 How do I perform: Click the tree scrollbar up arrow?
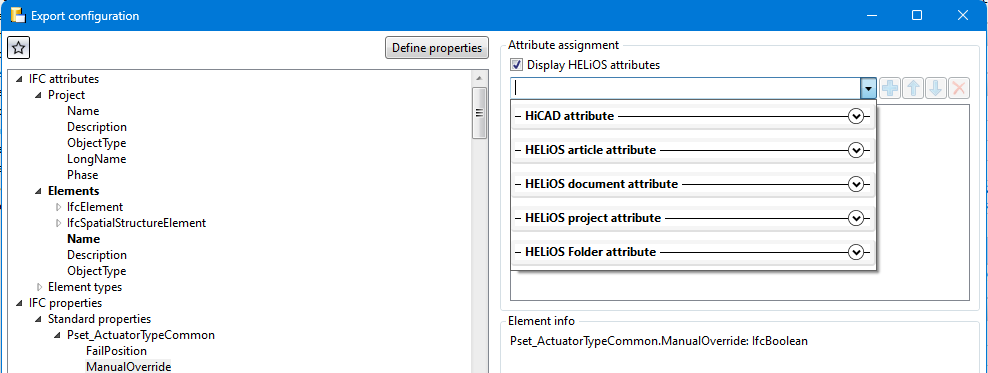pos(479,78)
